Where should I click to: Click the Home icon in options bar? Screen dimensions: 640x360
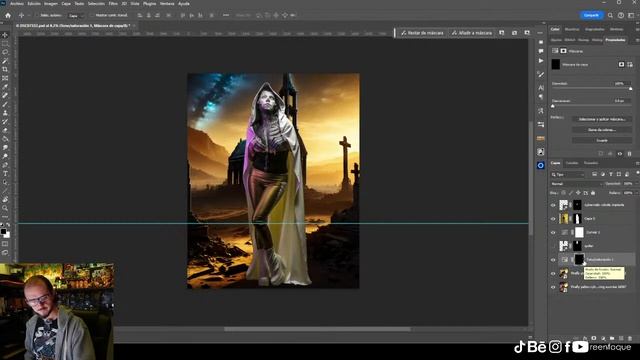(x=8, y=16)
